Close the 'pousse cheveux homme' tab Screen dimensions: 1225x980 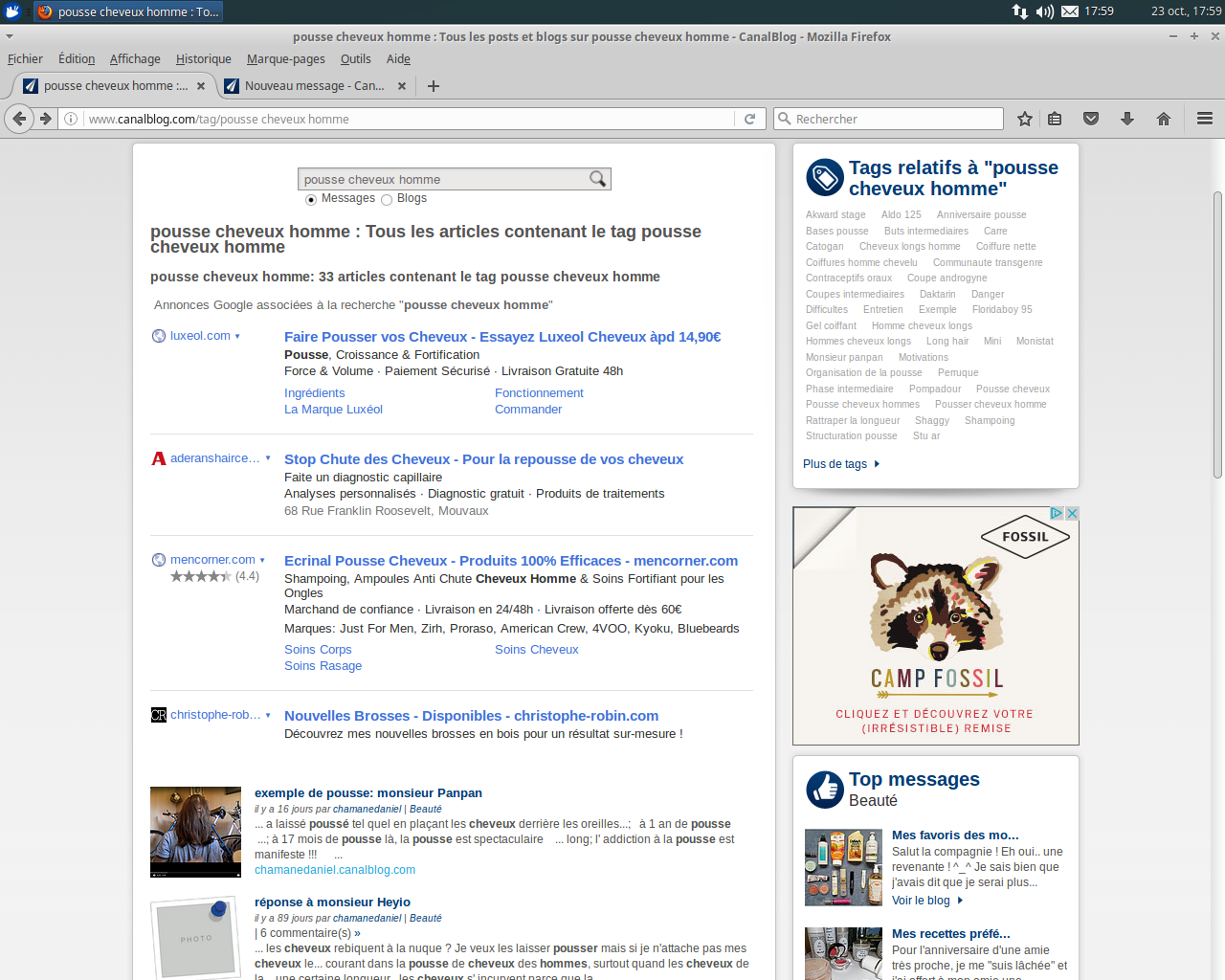201,86
